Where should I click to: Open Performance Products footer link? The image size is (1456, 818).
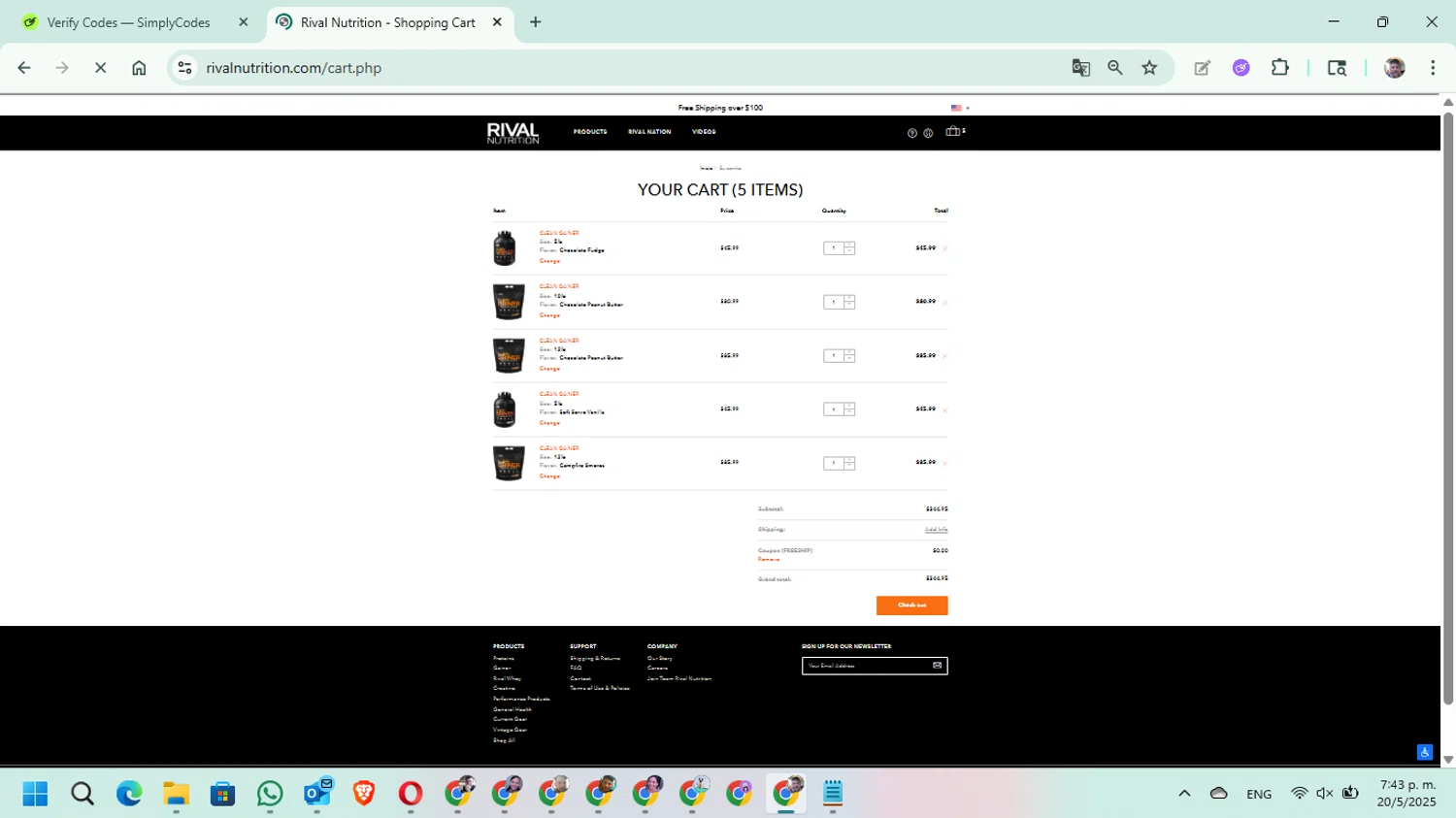521,699
